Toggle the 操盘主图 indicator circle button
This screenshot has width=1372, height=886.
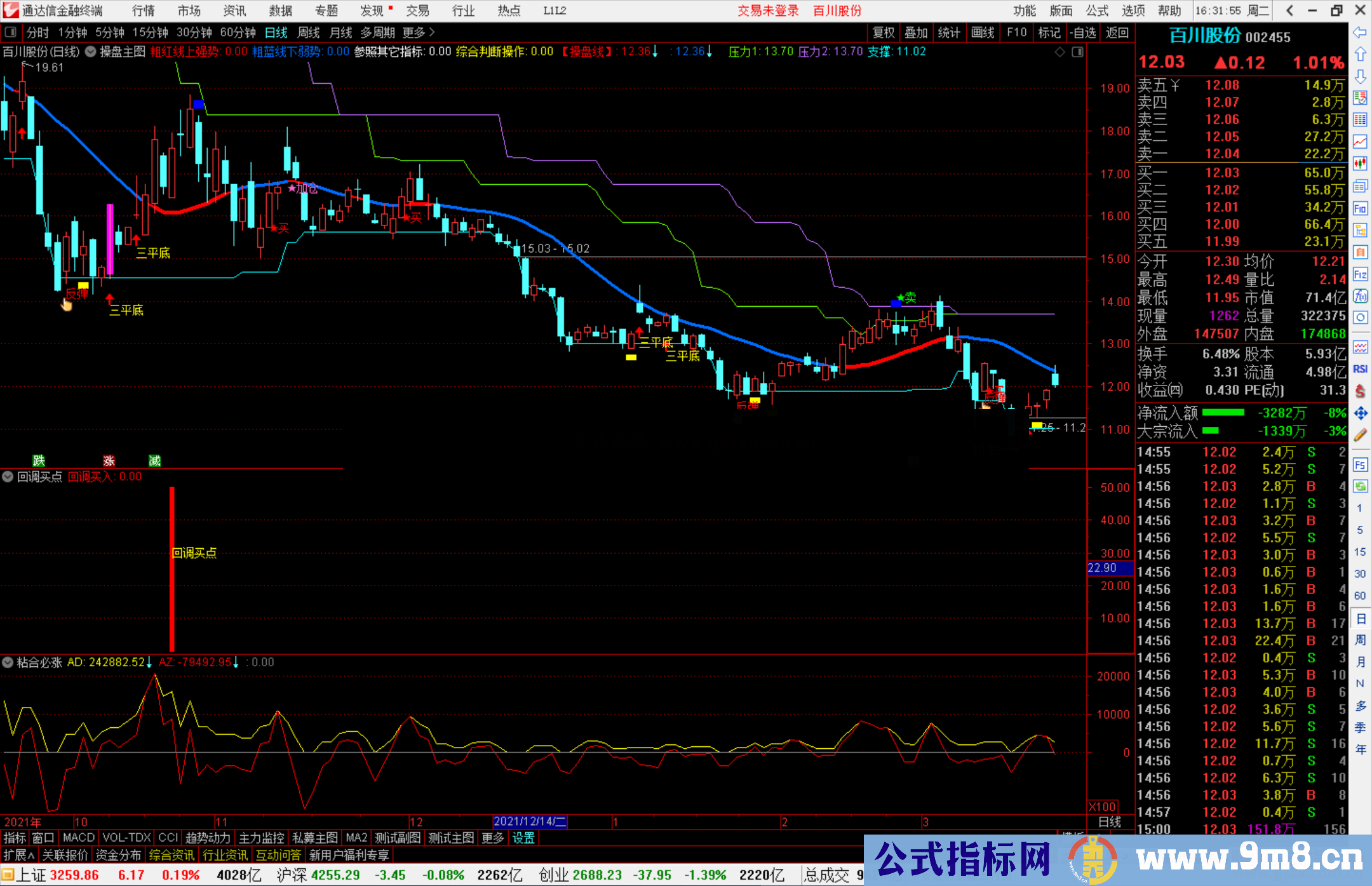(x=91, y=51)
